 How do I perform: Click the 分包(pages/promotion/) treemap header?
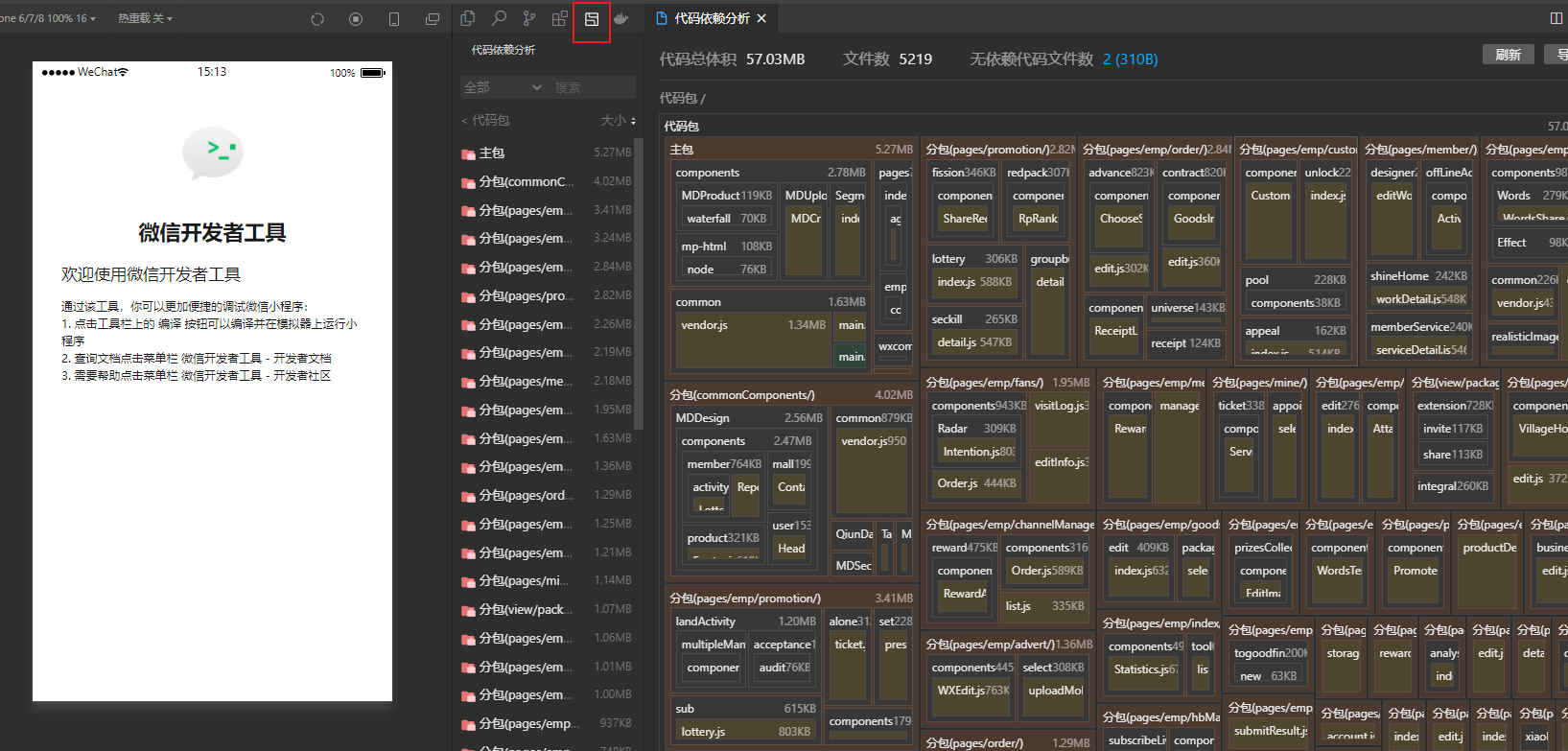pos(999,150)
